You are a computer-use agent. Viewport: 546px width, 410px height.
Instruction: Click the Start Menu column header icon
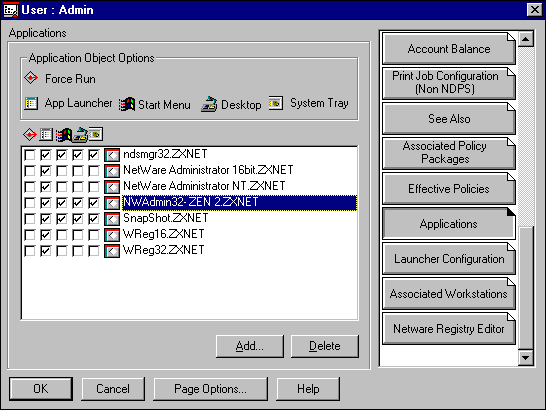point(63,135)
